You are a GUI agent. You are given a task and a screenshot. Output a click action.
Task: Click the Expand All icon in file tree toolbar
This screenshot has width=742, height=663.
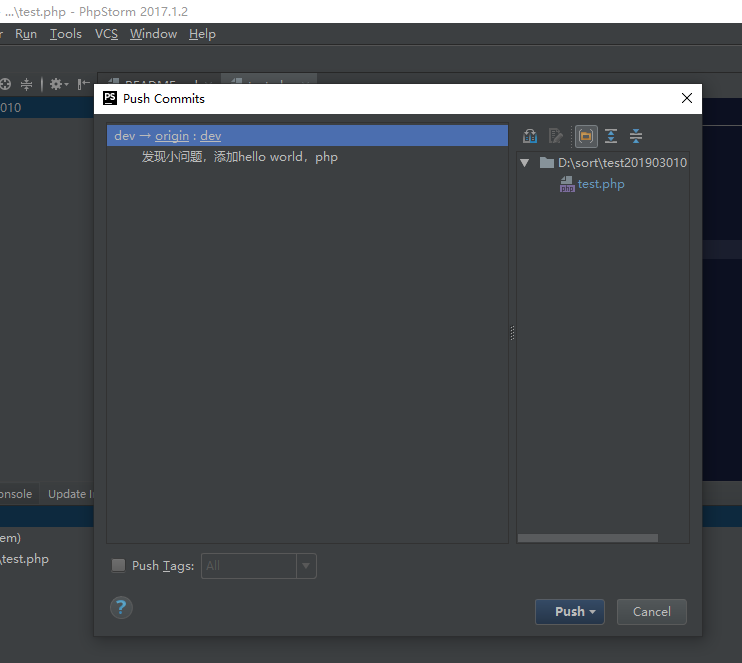[611, 136]
